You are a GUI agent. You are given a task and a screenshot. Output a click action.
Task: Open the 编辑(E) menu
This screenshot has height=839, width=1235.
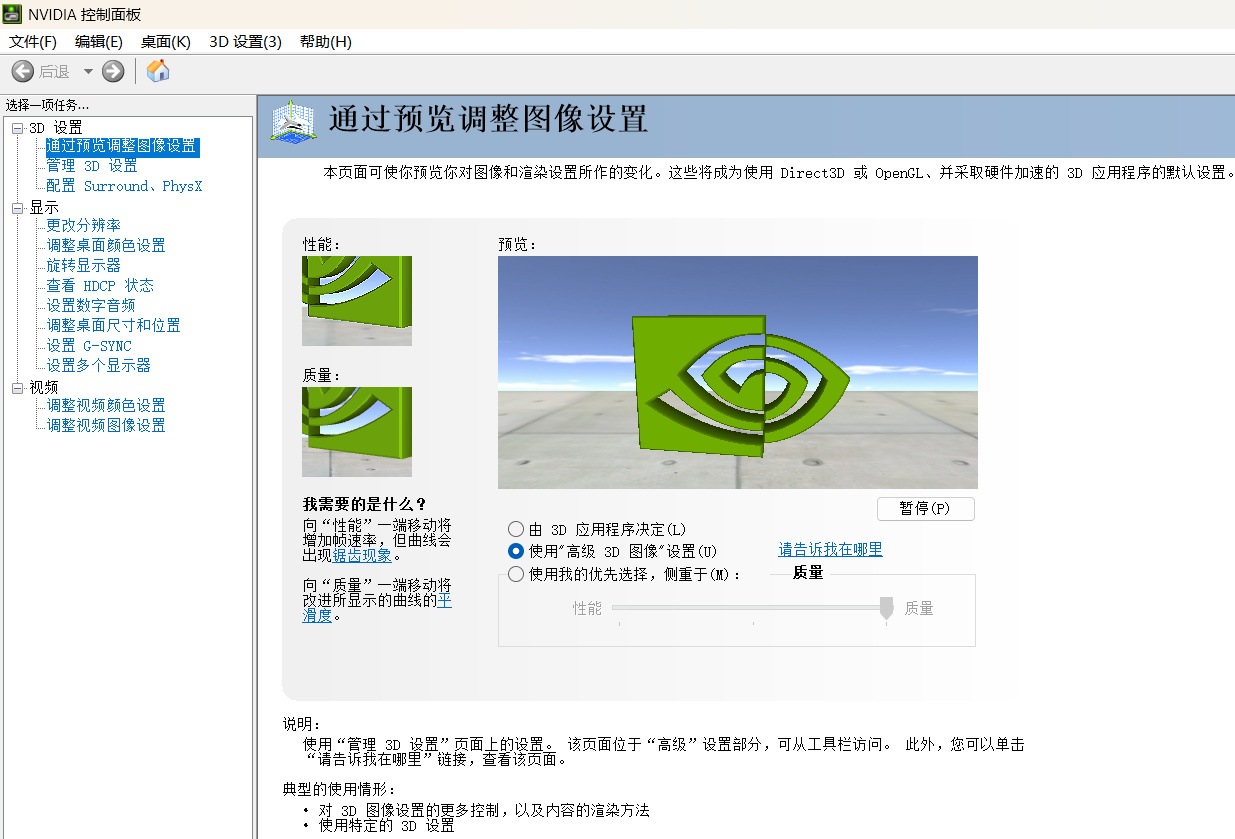(98, 41)
